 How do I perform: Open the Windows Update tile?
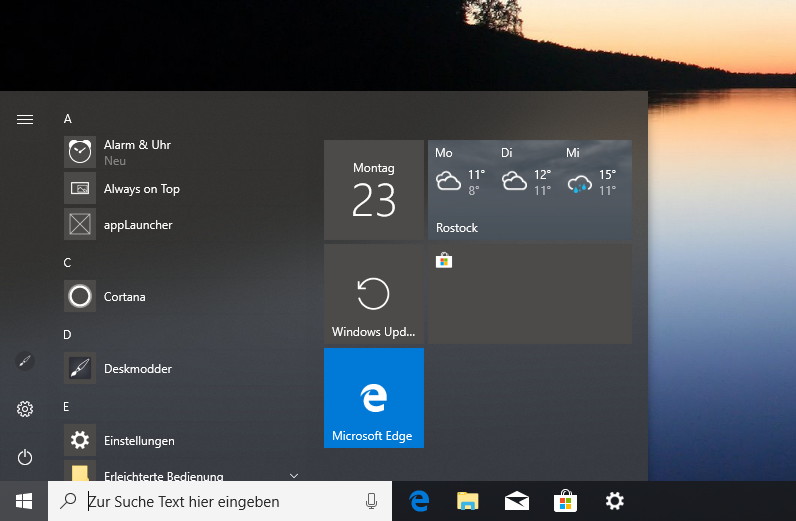click(374, 294)
